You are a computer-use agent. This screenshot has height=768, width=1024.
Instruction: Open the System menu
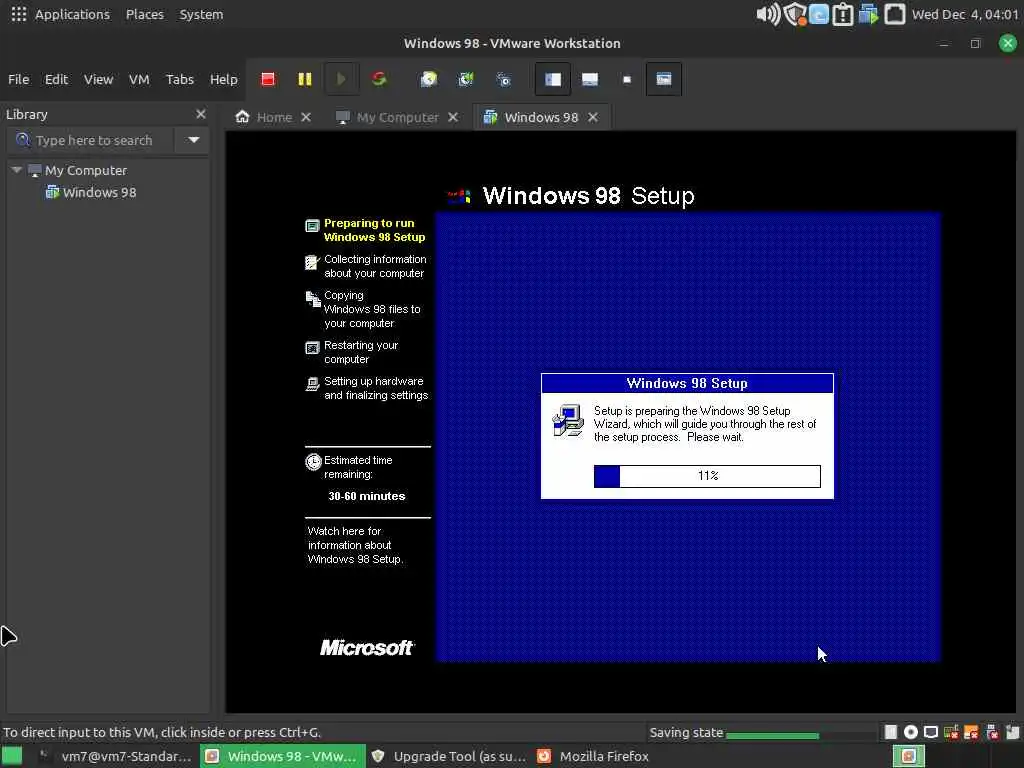[x=201, y=14]
